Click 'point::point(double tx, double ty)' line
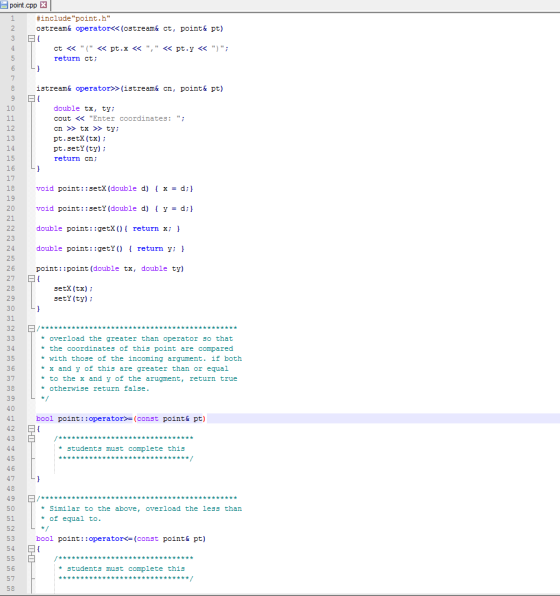Image resolution: width=560 pixels, height=596 pixels. coord(110,268)
